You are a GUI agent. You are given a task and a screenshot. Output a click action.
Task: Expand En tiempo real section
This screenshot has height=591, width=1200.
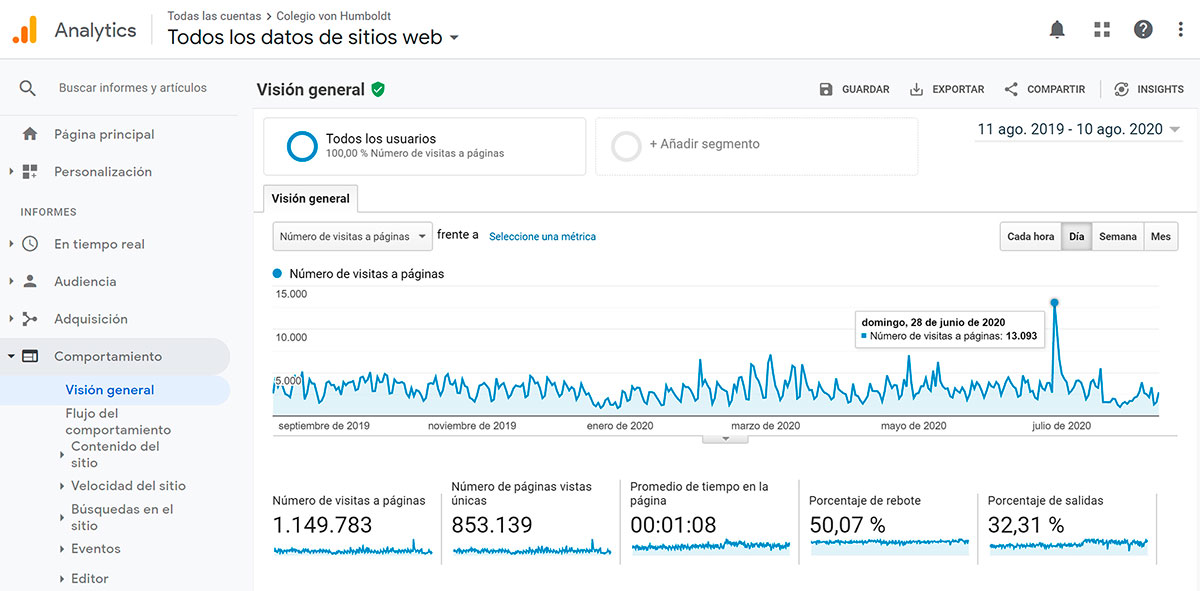coord(12,244)
